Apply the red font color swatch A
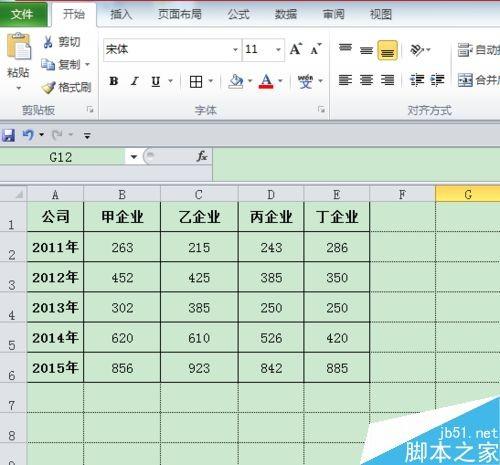Image resolution: width=500 pixels, height=465 pixels. 266,81
